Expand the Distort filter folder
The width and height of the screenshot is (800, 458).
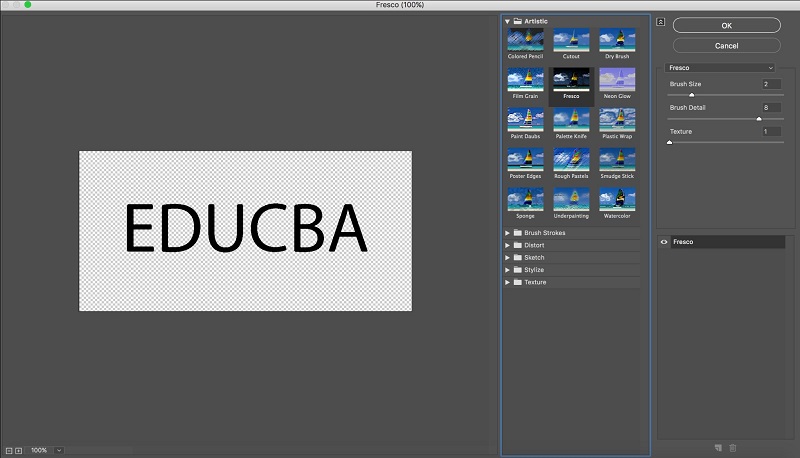507,245
